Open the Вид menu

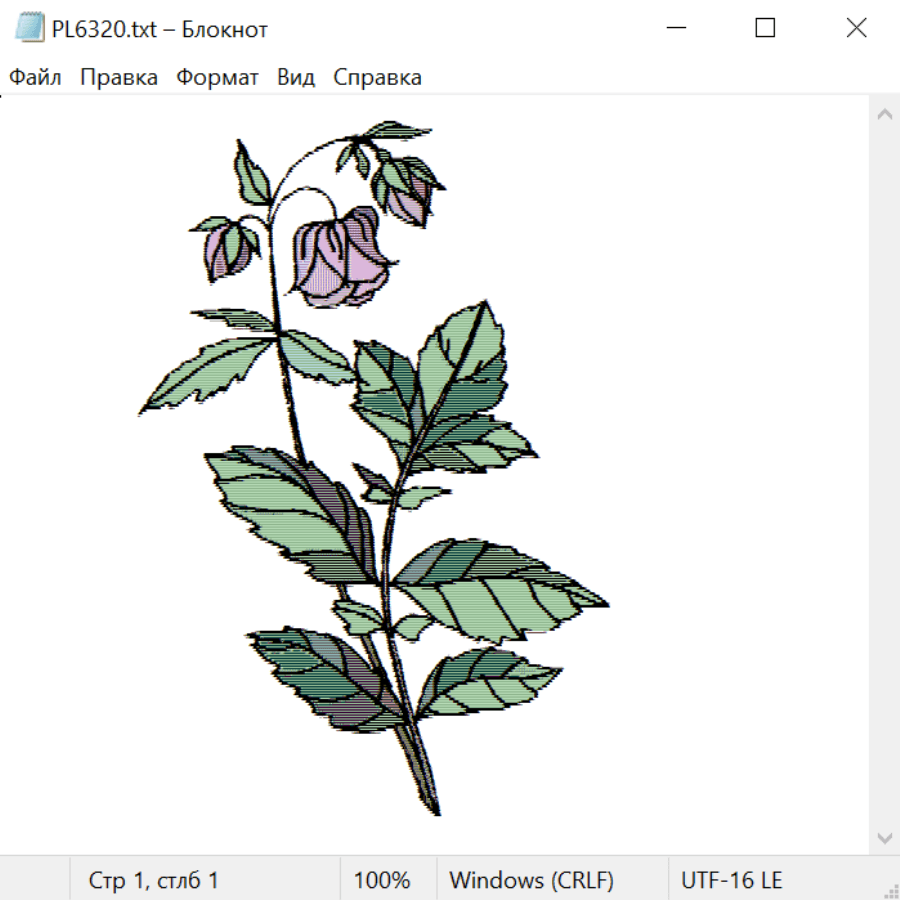tap(296, 77)
